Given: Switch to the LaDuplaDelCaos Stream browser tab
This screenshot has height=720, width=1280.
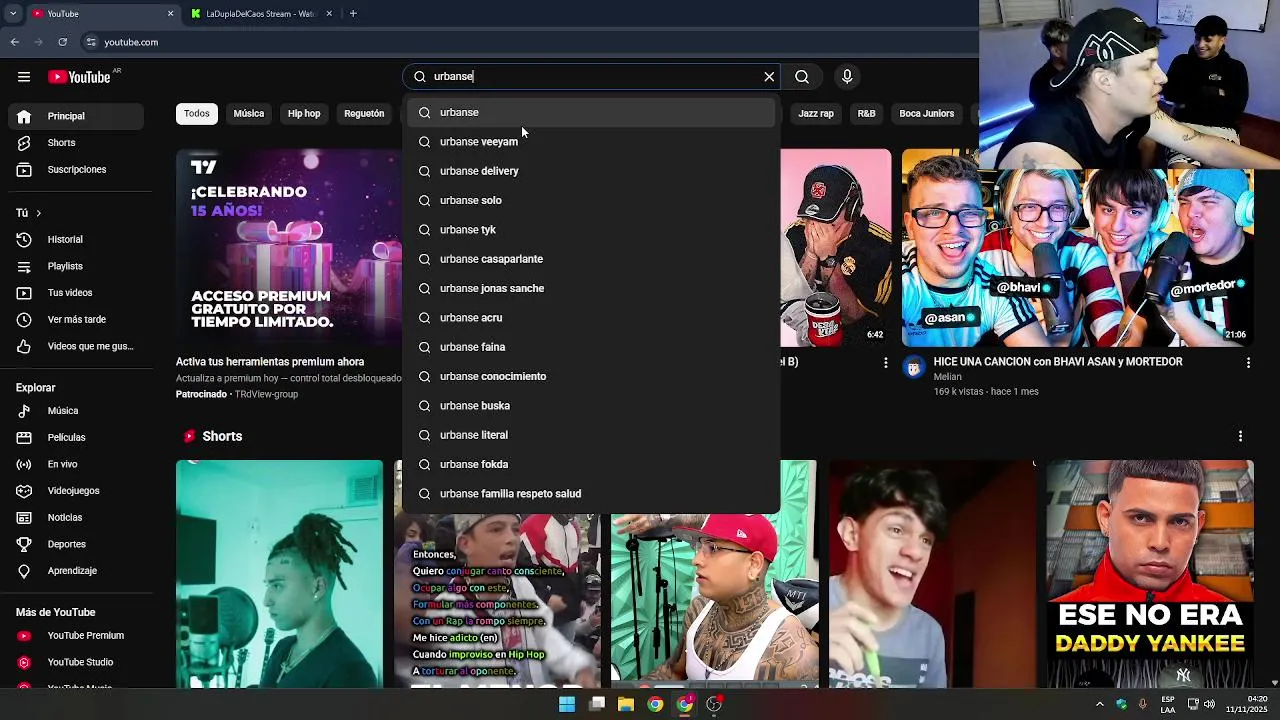Looking at the screenshot, I should point(261,14).
